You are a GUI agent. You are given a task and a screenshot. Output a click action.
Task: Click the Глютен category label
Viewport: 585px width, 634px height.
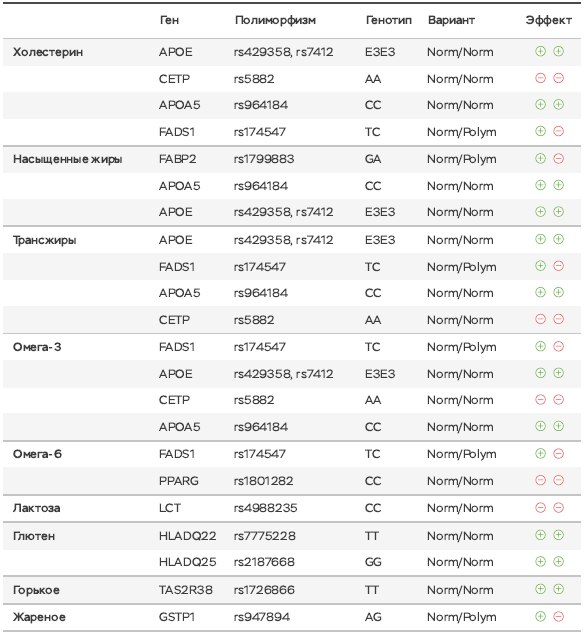(x=34, y=536)
